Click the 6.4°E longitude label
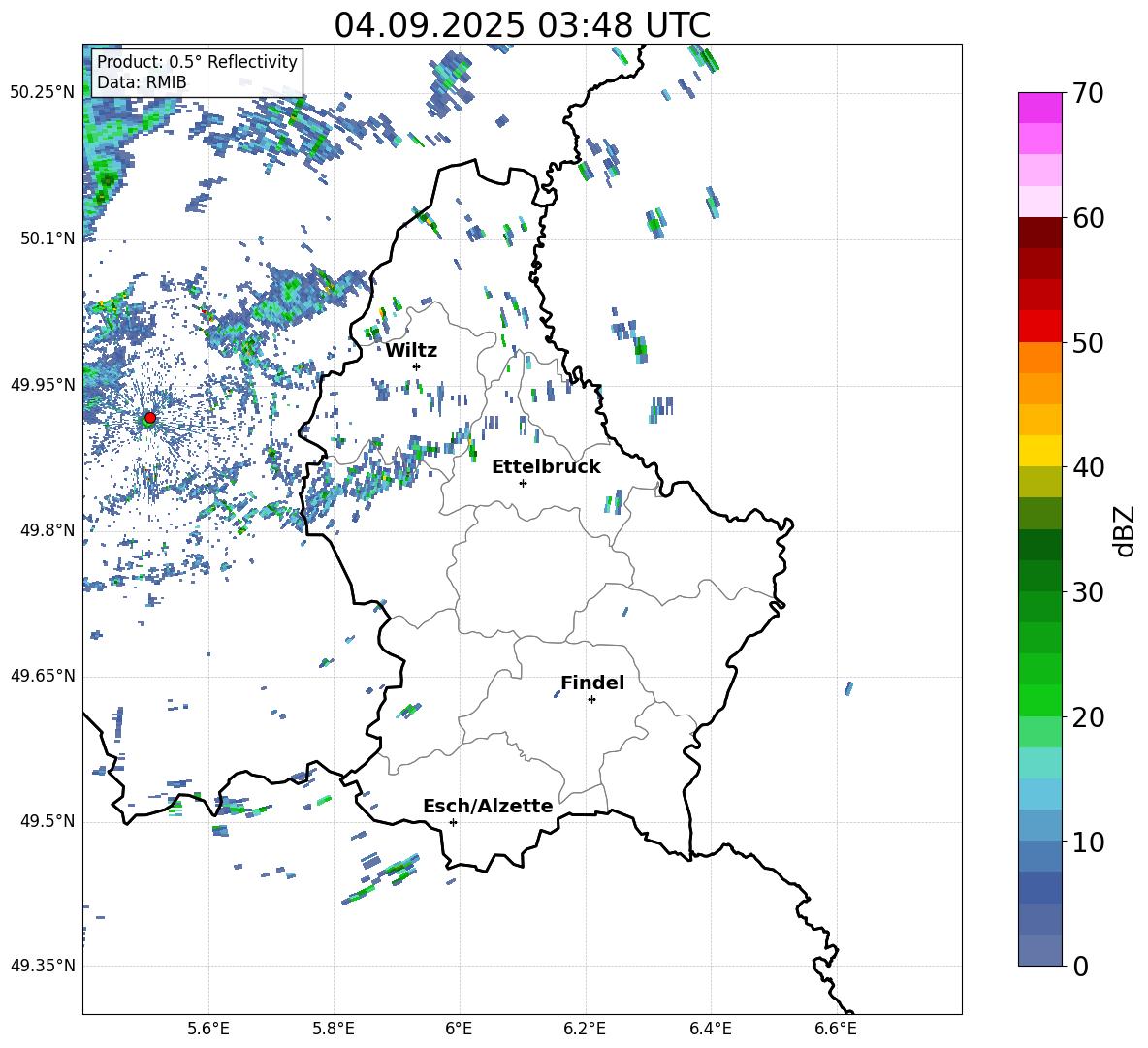 pos(710,1029)
